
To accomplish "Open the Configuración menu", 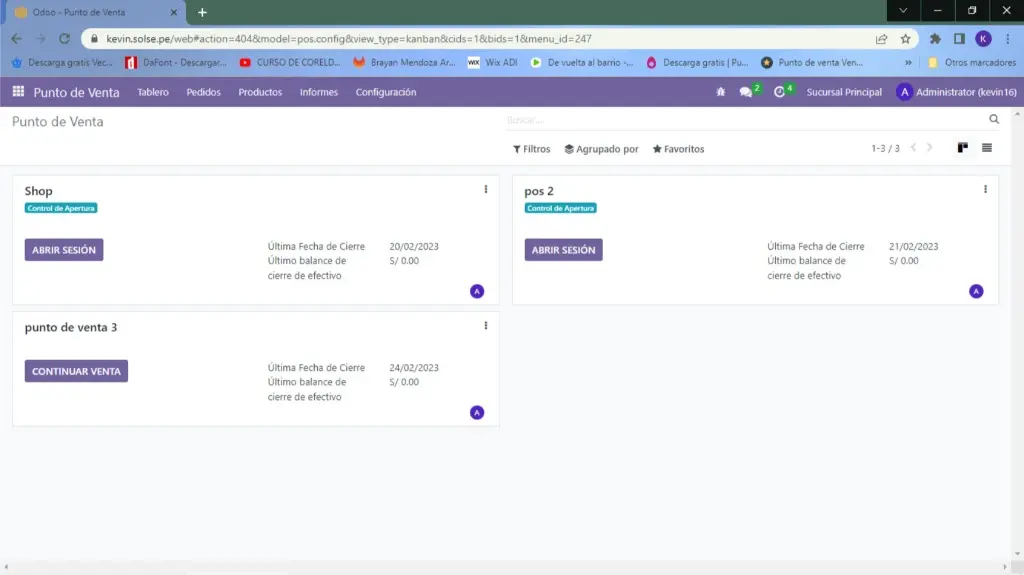I will click(386, 92).
